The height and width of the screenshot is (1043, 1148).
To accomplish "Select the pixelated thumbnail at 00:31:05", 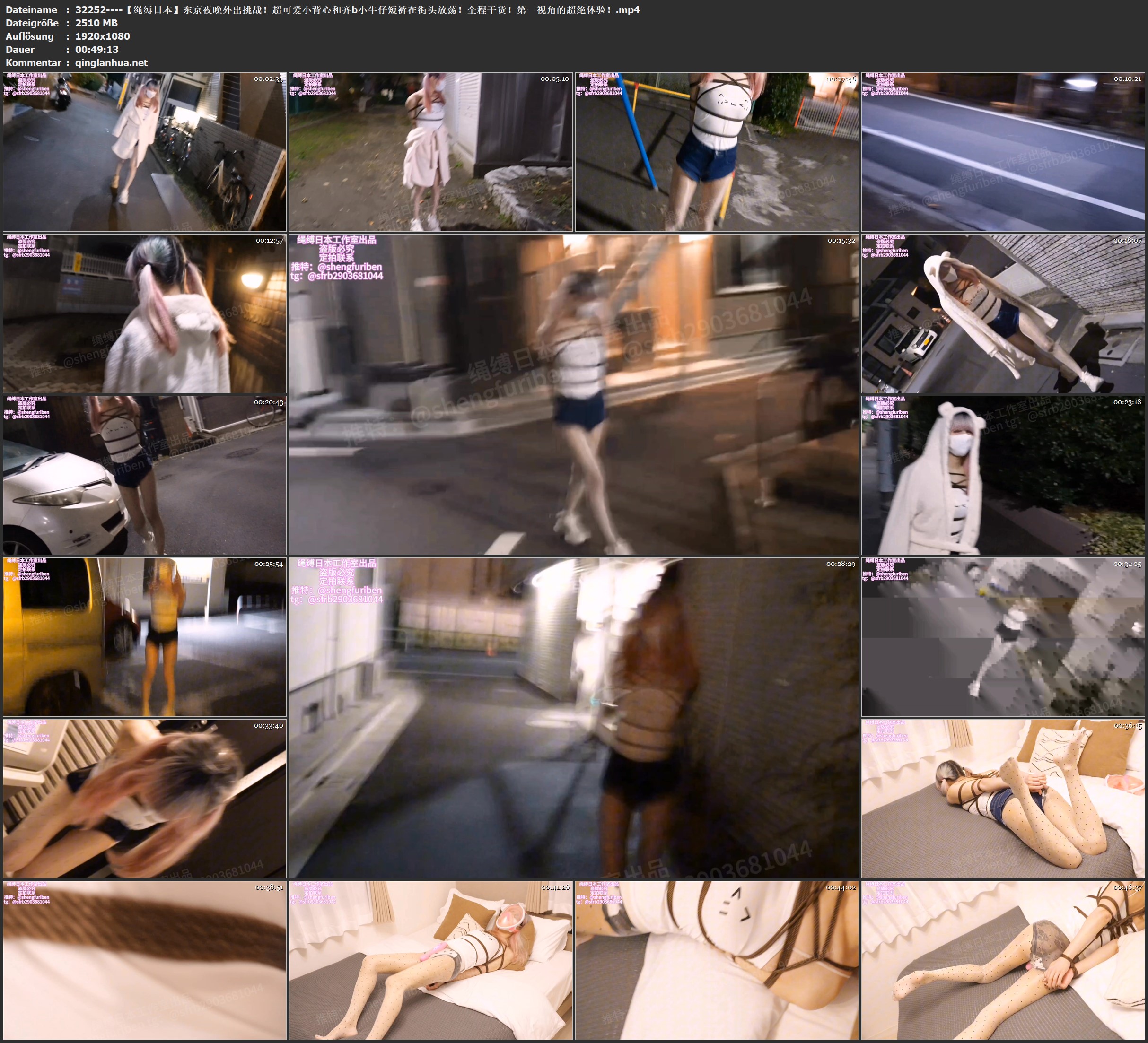I will [1003, 636].
